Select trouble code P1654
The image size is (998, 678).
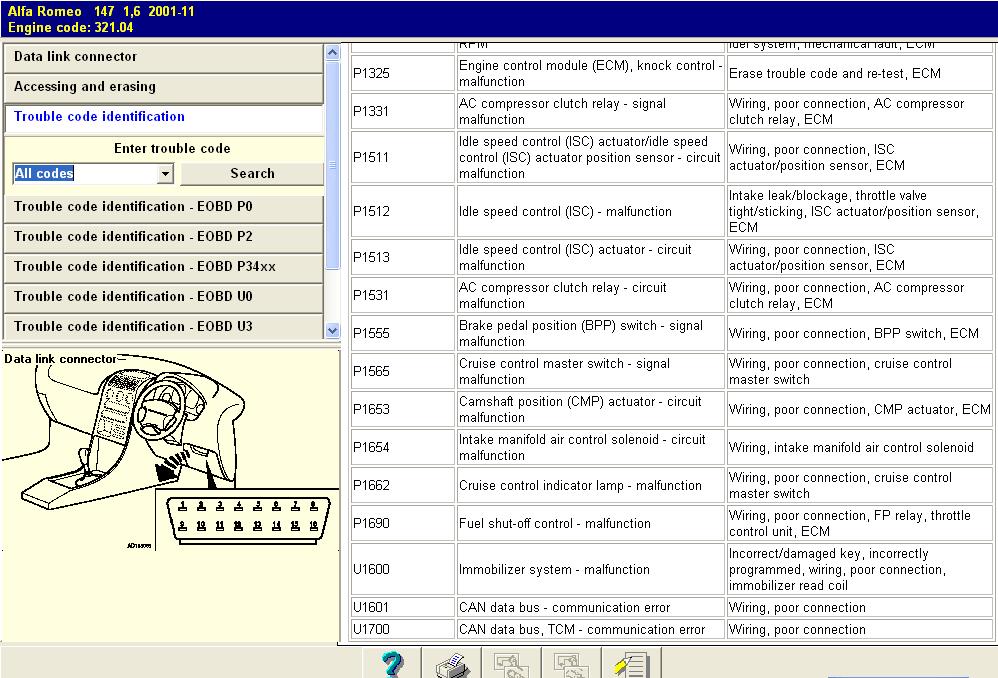click(x=402, y=448)
